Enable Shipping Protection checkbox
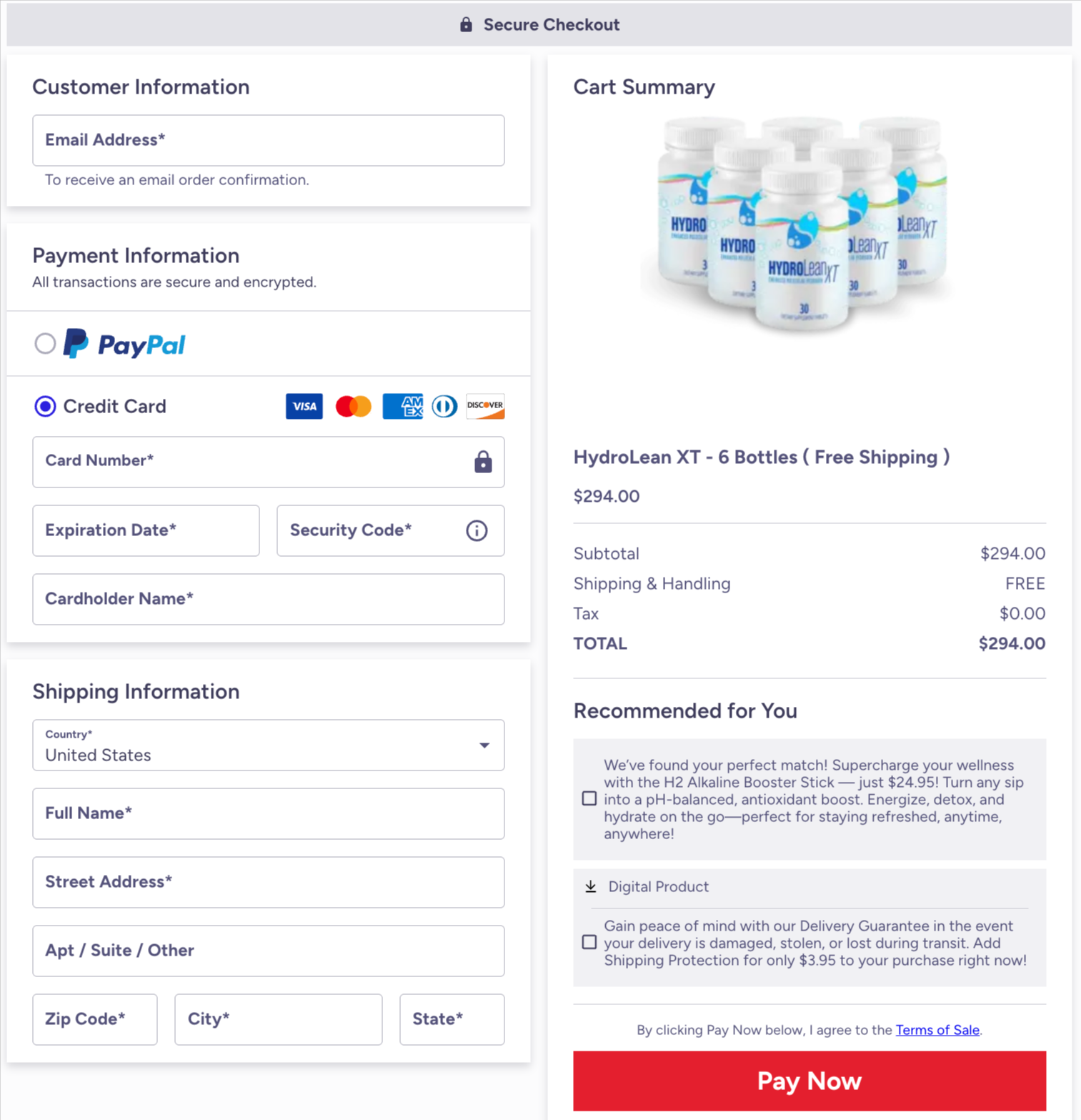The image size is (1081, 1120). tap(589, 942)
